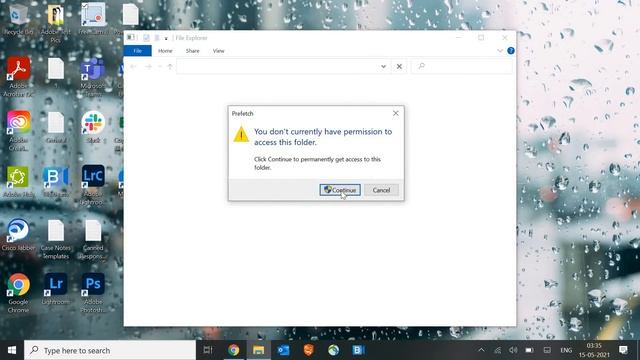Select the FreeCam desktop shortcut

coord(93,19)
